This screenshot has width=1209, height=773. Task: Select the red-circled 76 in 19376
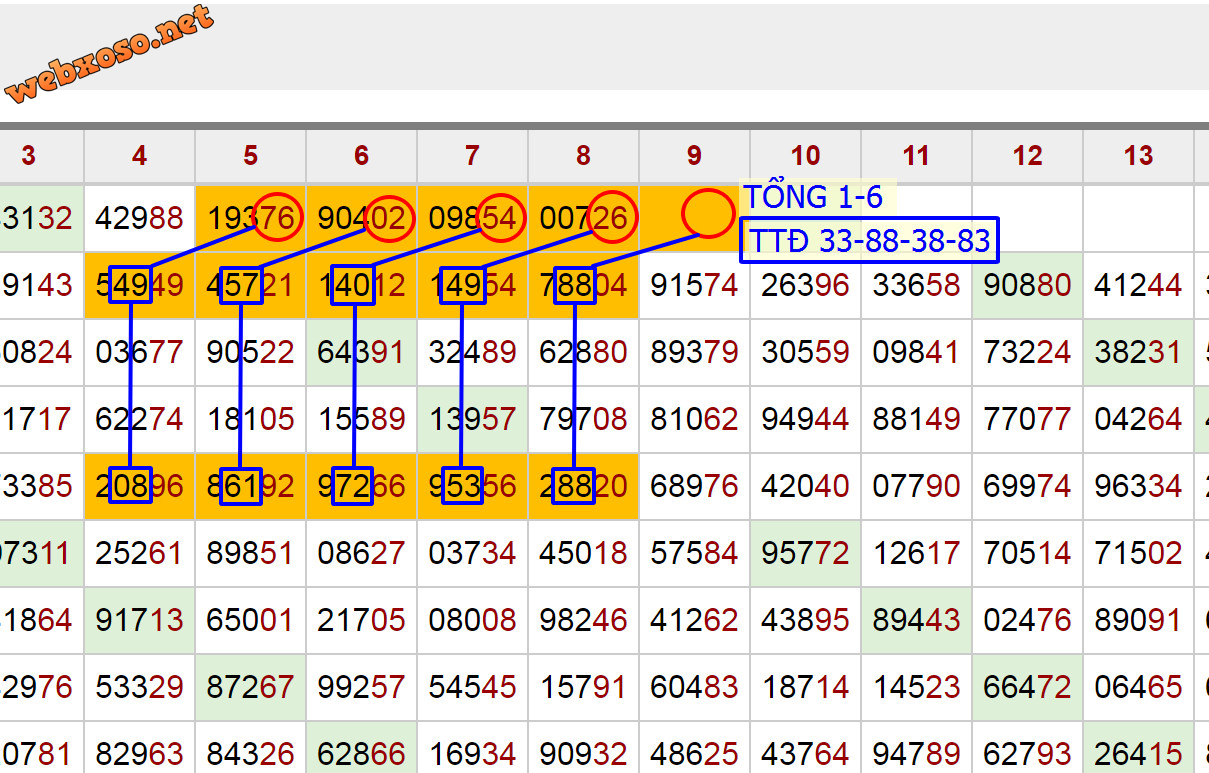coord(277,217)
